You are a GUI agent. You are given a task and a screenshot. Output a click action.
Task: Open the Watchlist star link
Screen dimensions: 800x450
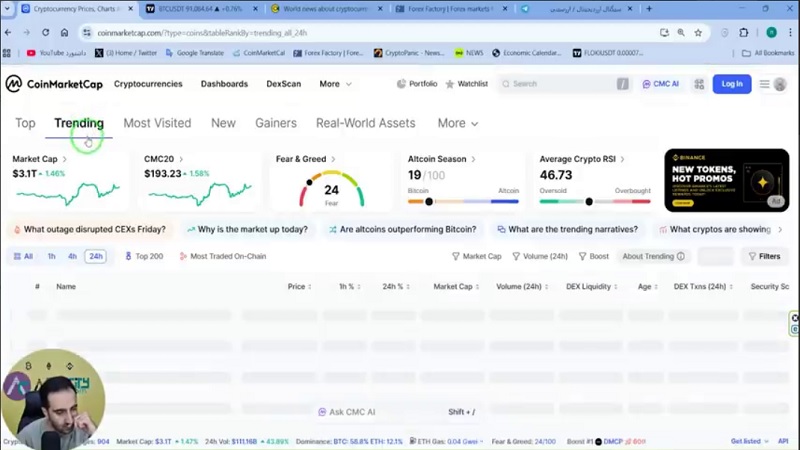click(x=466, y=84)
